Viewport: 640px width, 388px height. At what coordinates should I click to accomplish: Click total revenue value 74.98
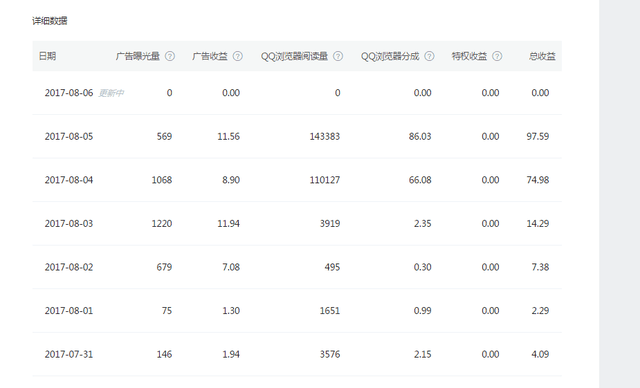(538, 180)
